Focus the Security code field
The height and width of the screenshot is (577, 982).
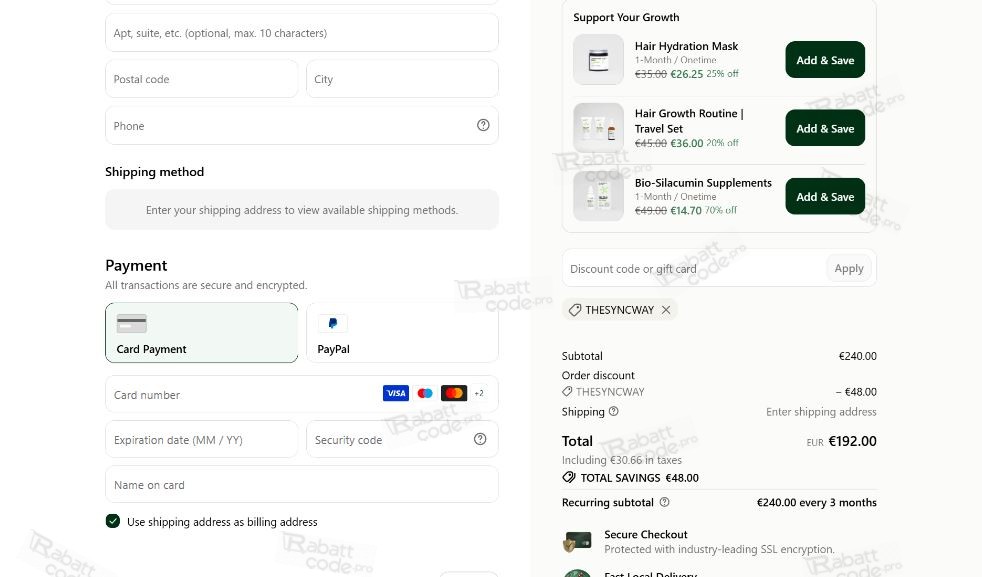click(x=402, y=439)
